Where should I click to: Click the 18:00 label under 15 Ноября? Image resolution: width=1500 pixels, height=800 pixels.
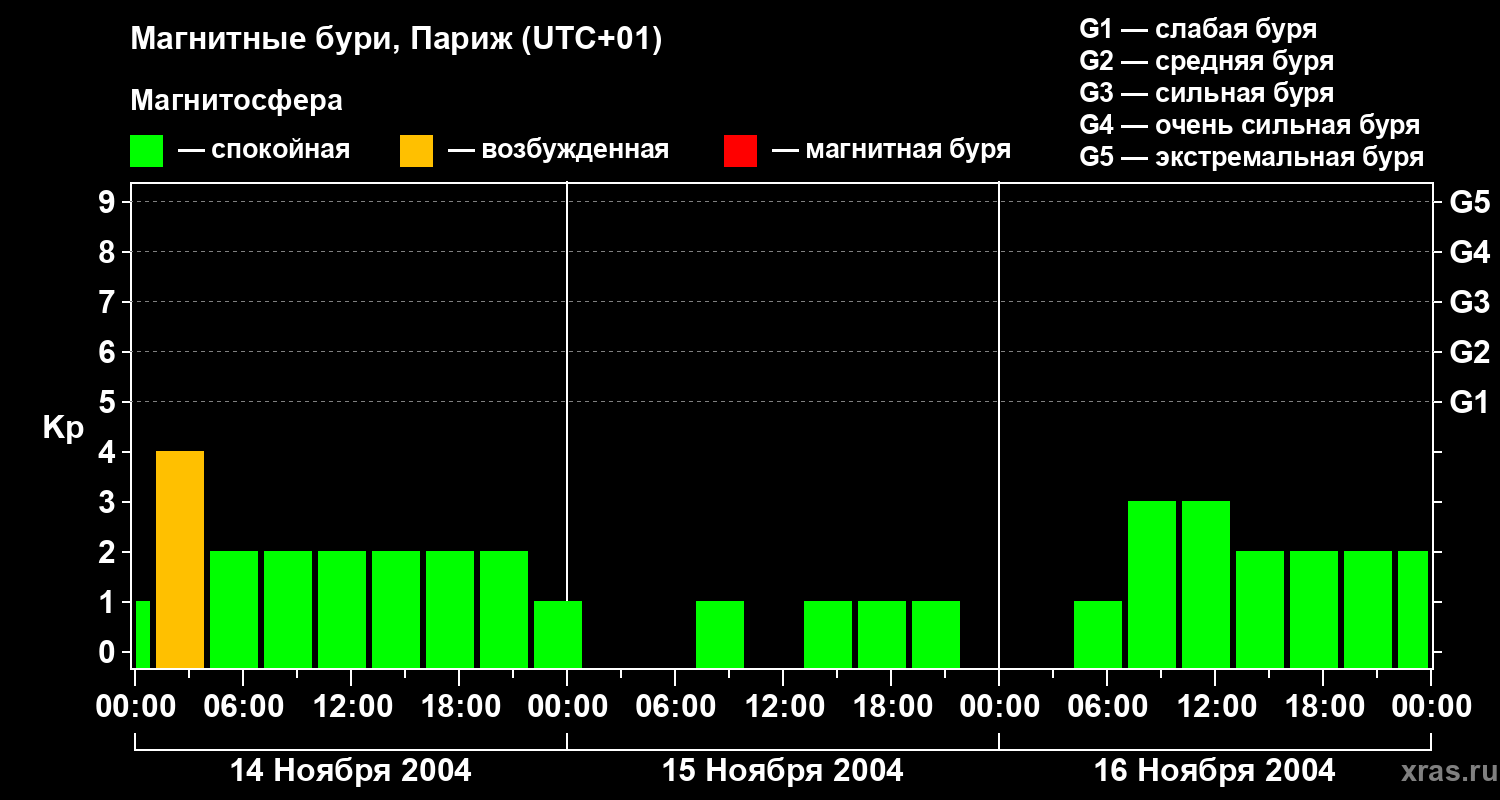891,706
